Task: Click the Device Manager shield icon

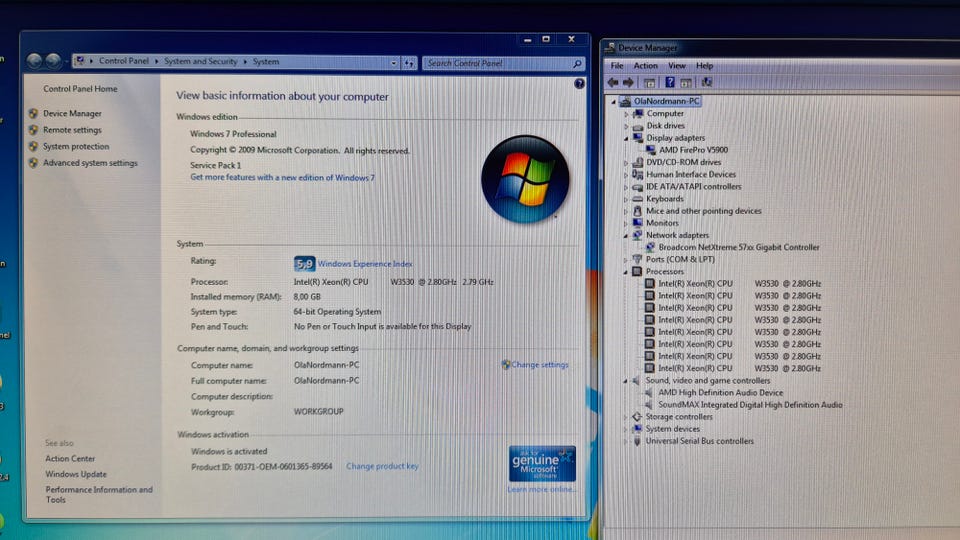Action: (x=33, y=113)
